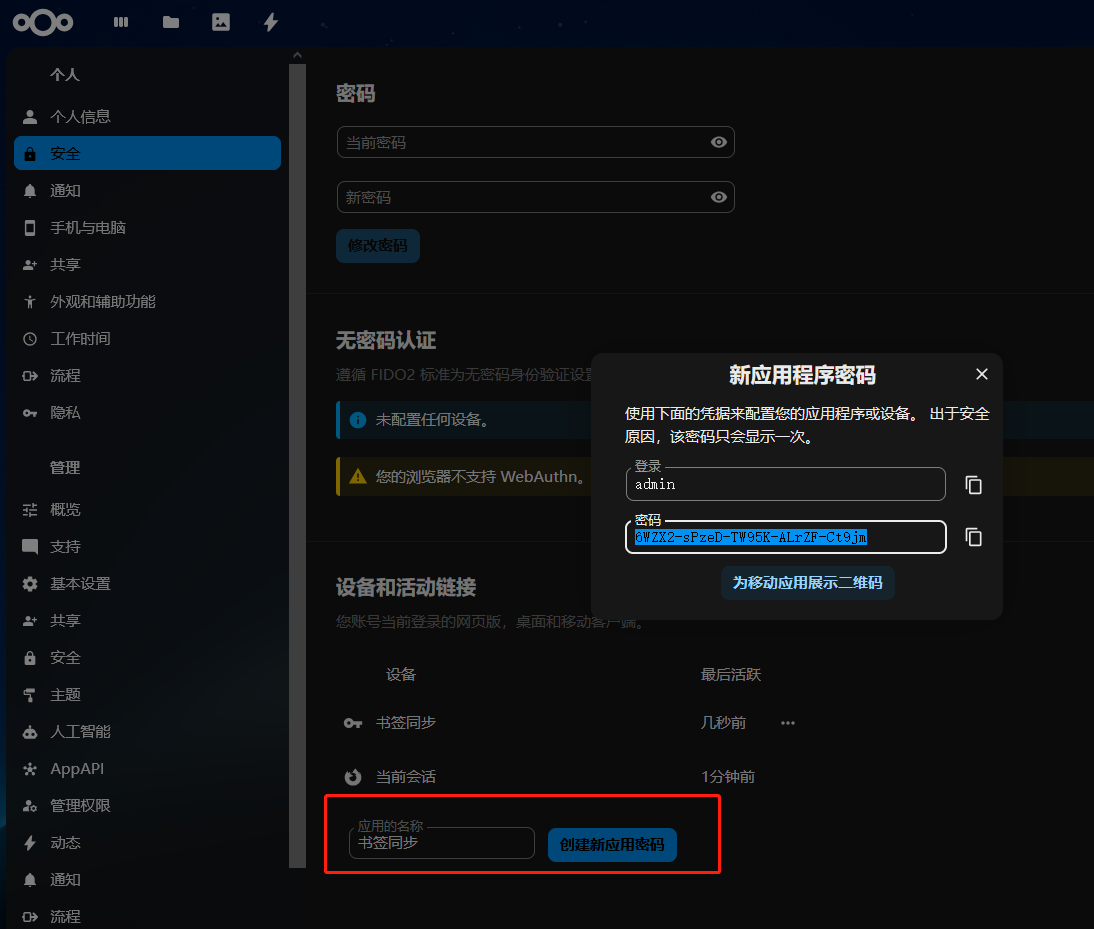Click the sidebar vertical scrollbar
1094x929 pixels.
(297, 466)
